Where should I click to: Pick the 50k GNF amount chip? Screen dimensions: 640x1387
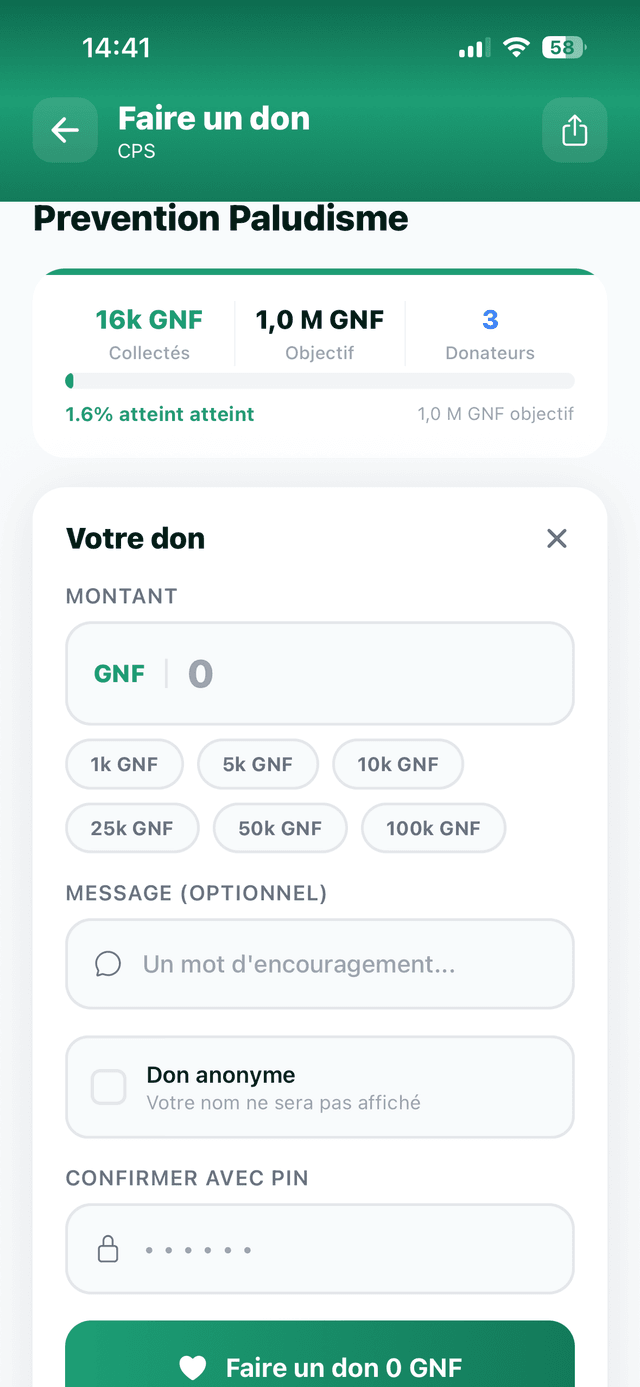(x=280, y=828)
